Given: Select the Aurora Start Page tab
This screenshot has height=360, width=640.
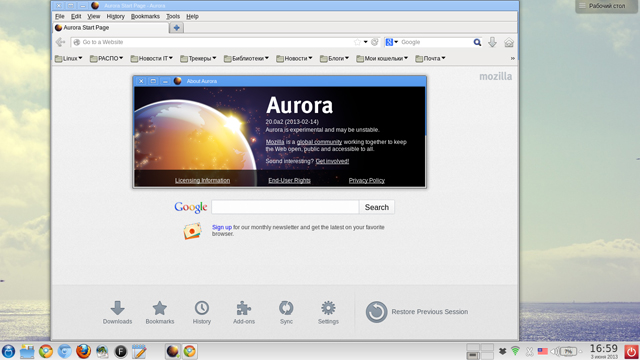Looking at the screenshot, I should click(x=111, y=28).
